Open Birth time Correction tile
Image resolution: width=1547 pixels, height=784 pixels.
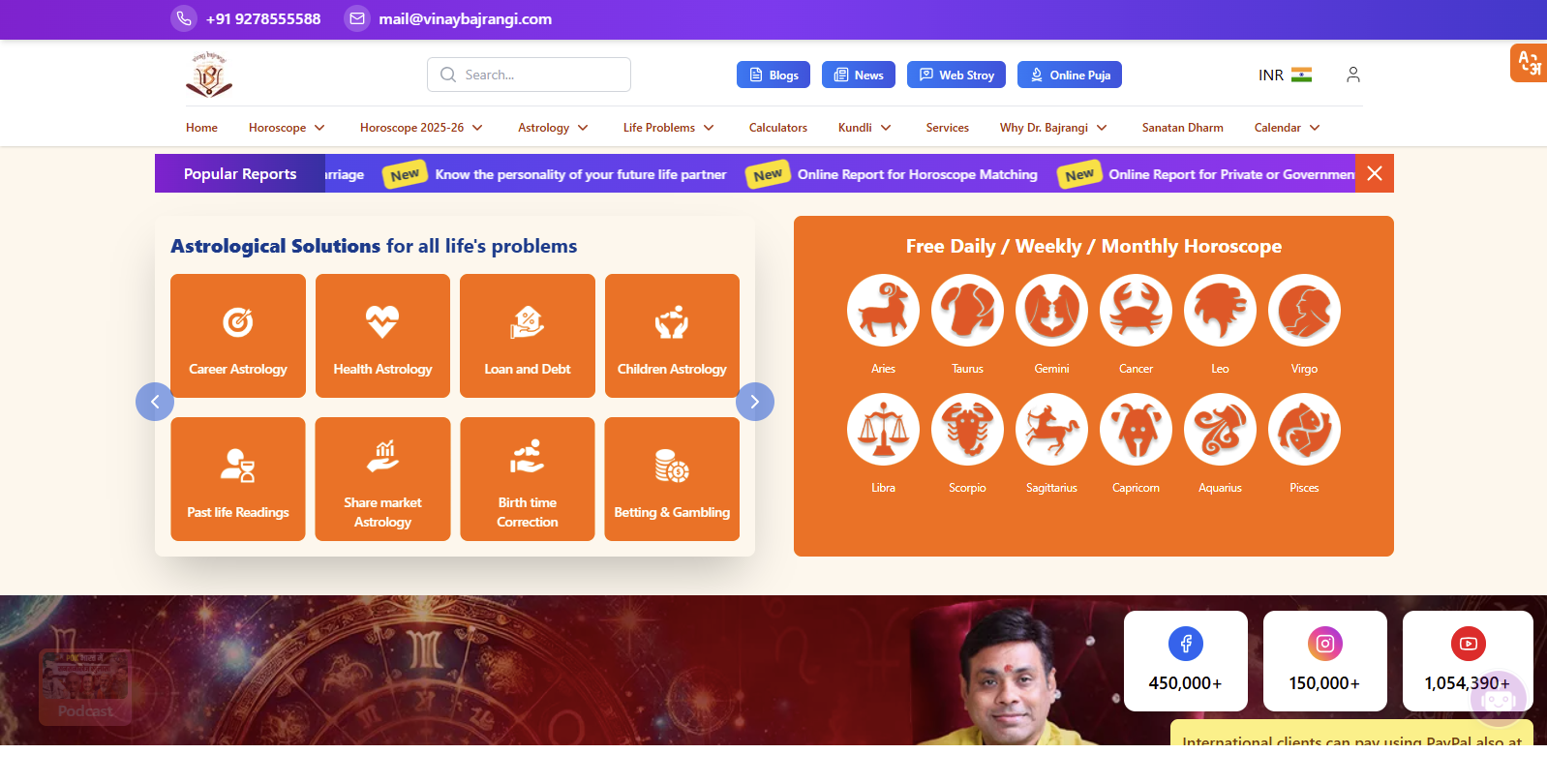(x=528, y=479)
